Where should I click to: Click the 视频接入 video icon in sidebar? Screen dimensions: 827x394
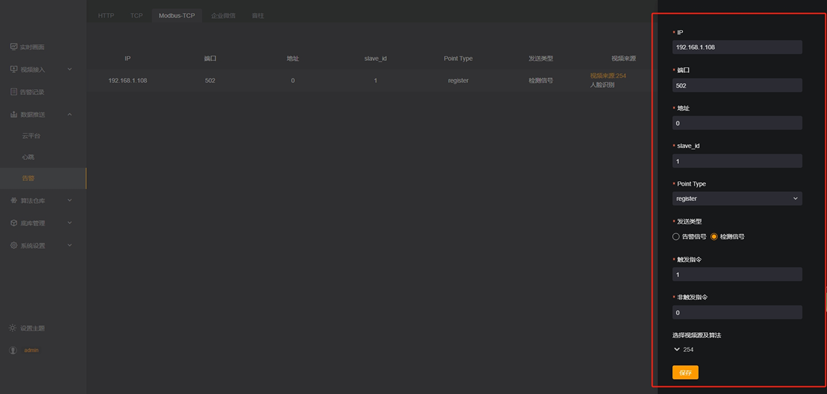tap(14, 69)
